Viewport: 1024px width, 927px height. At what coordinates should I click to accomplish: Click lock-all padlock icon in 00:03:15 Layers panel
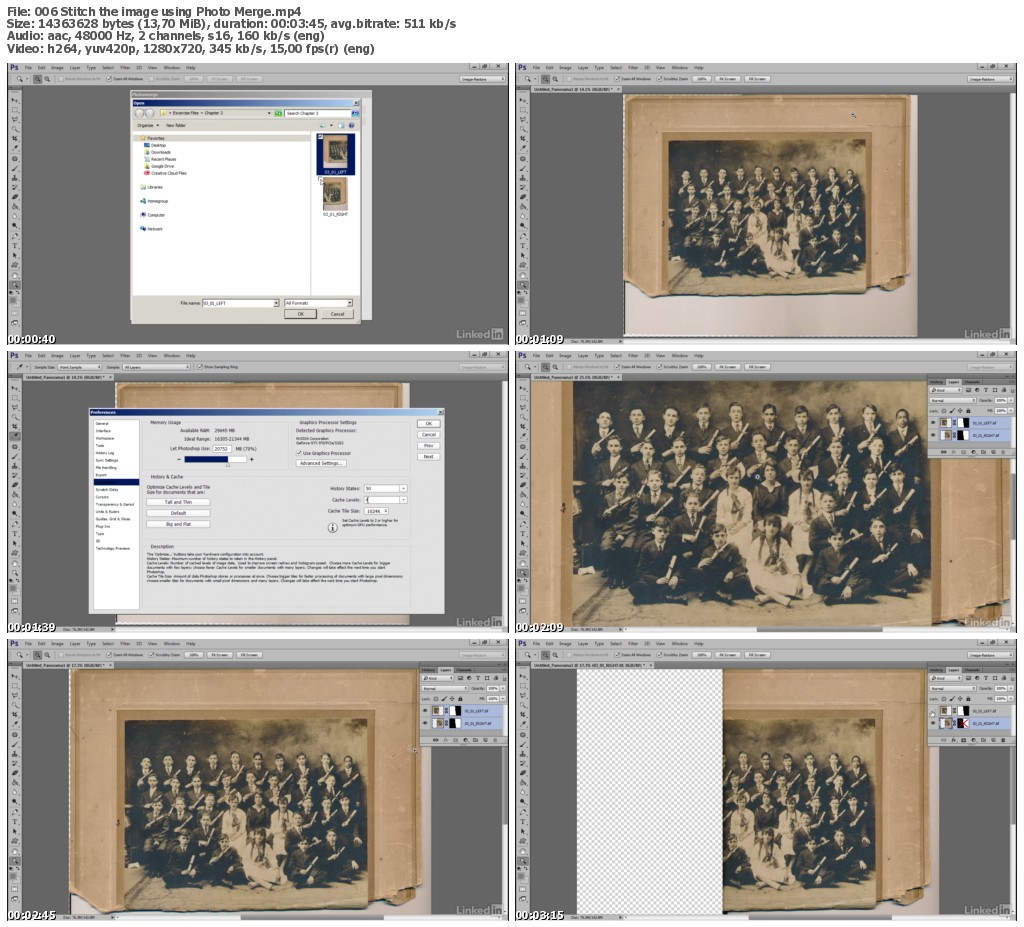point(968,698)
